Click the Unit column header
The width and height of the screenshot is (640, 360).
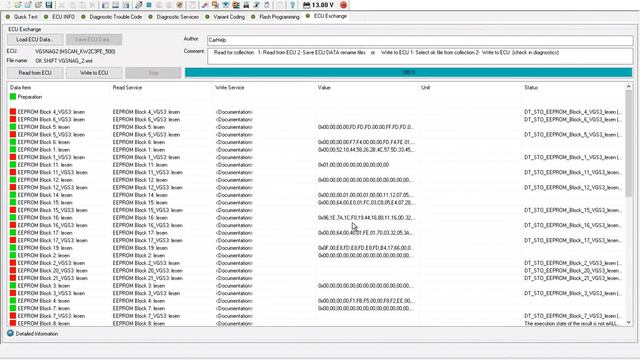(425, 87)
